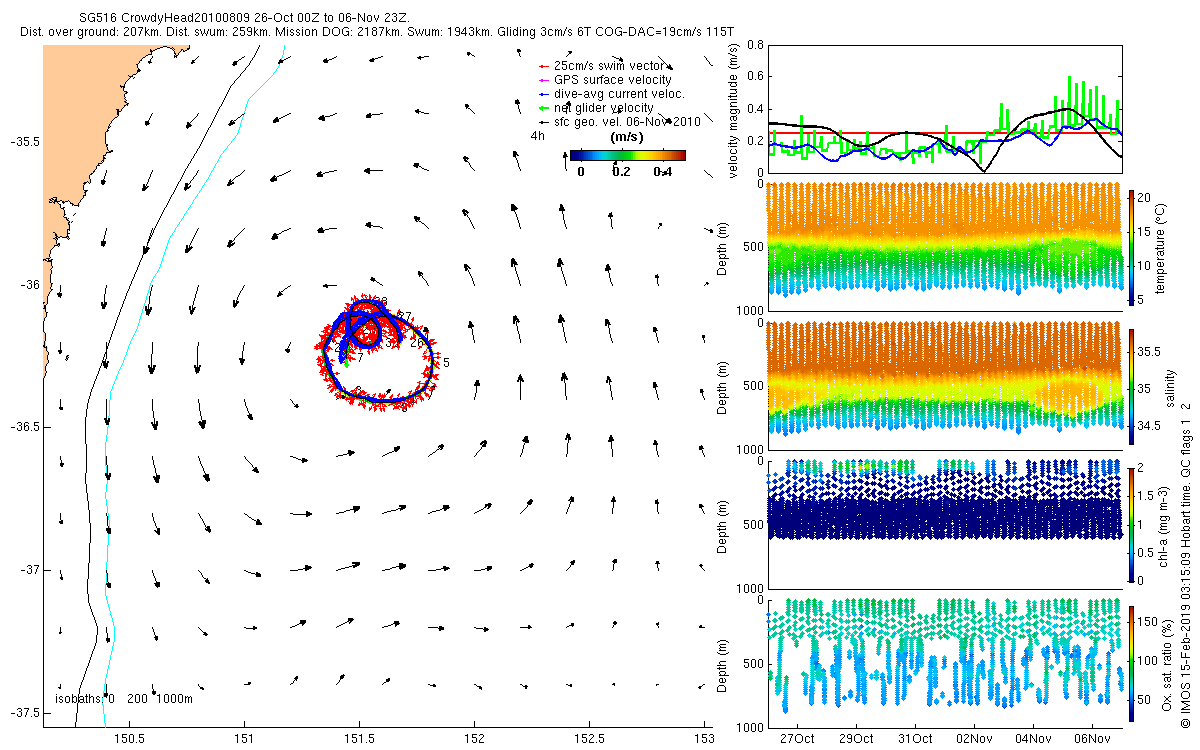Image resolution: width=1200 pixels, height=750 pixels.
Task: Click the subtitle line starting 'Dist. over ground: 207km'
Action: click(x=378, y=32)
